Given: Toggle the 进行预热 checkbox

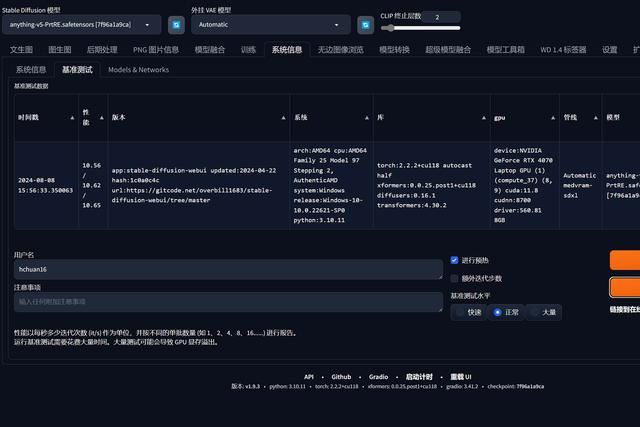Looking at the screenshot, I should click(454, 260).
